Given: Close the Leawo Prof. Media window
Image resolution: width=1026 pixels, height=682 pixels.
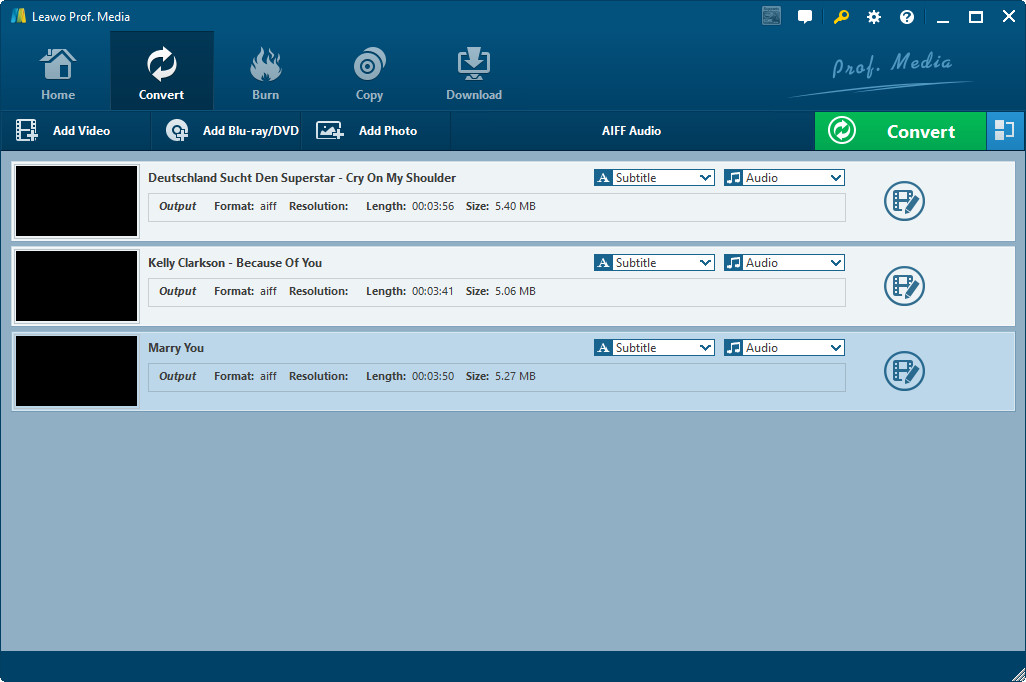Looking at the screenshot, I should click(x=1009, y=17).
